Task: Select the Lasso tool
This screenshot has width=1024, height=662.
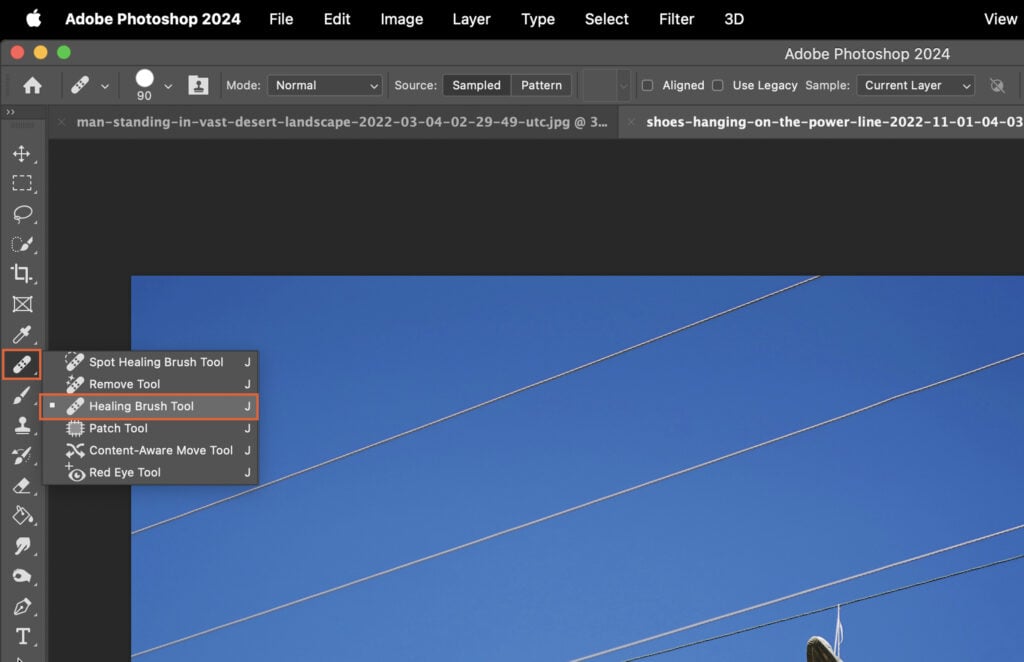Action: click(x=22, y=214)
